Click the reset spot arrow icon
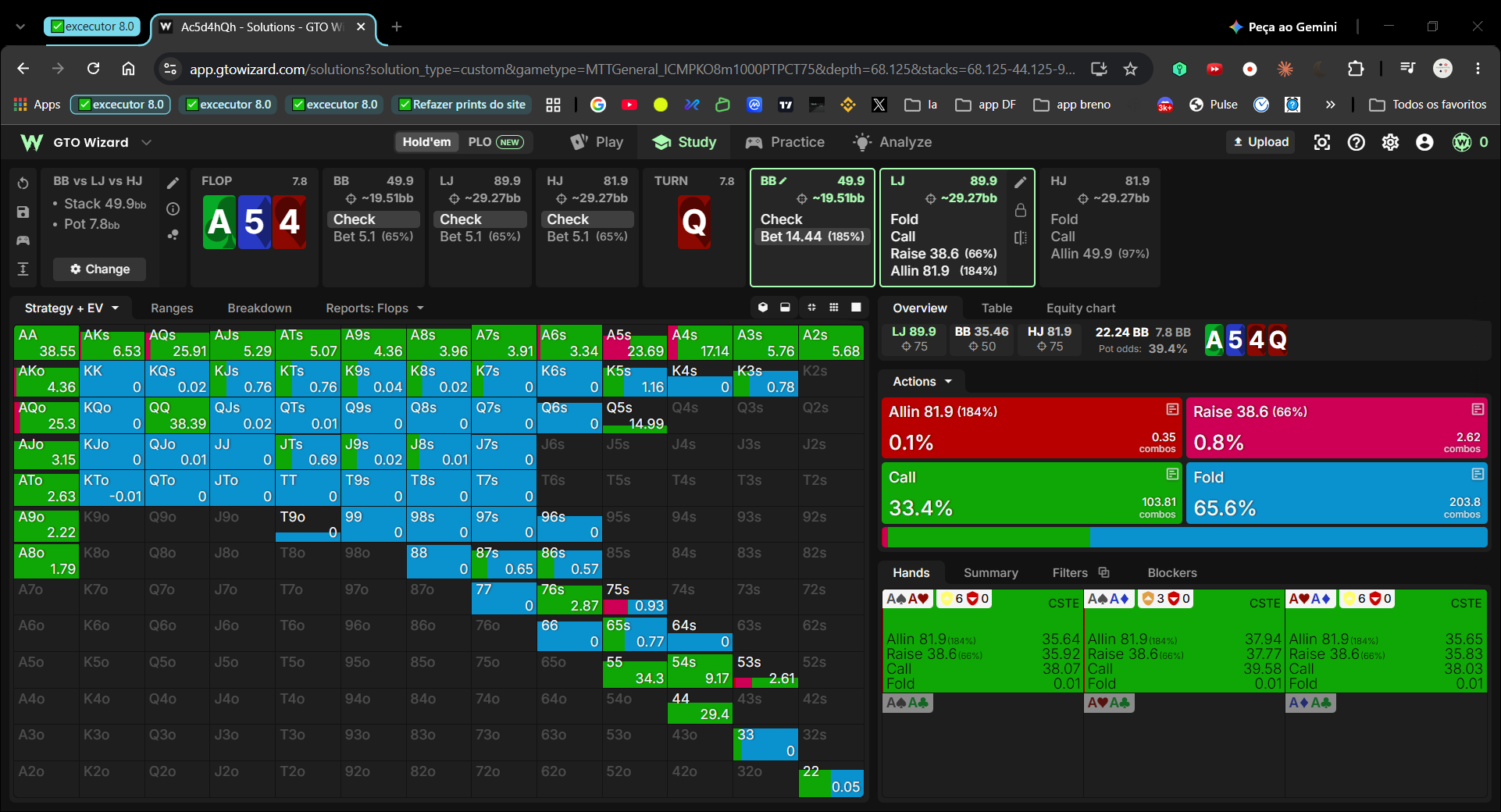The width and height of the screenshot is (1501, 812). pos(23,183)
